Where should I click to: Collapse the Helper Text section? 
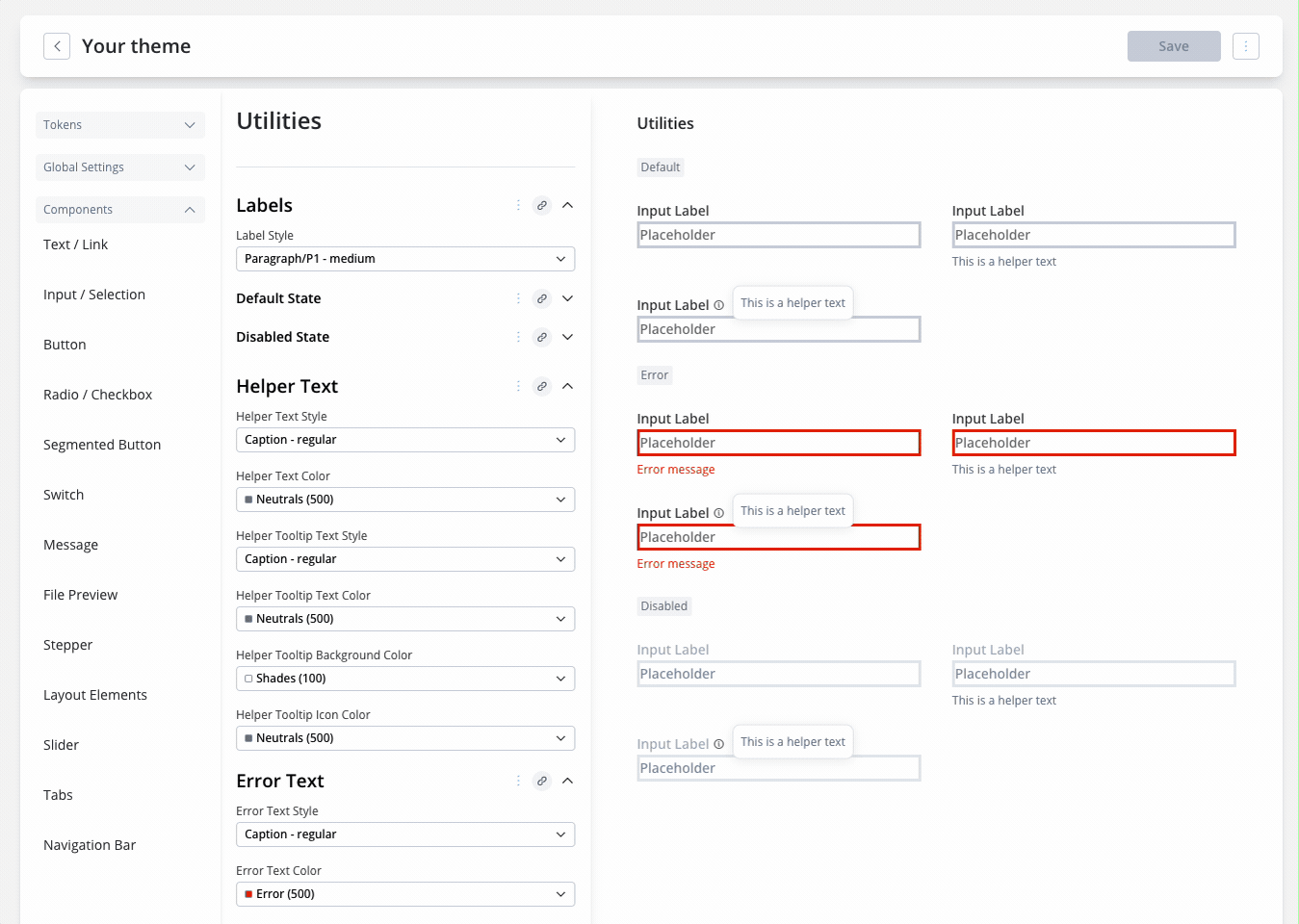pos(568,386)
